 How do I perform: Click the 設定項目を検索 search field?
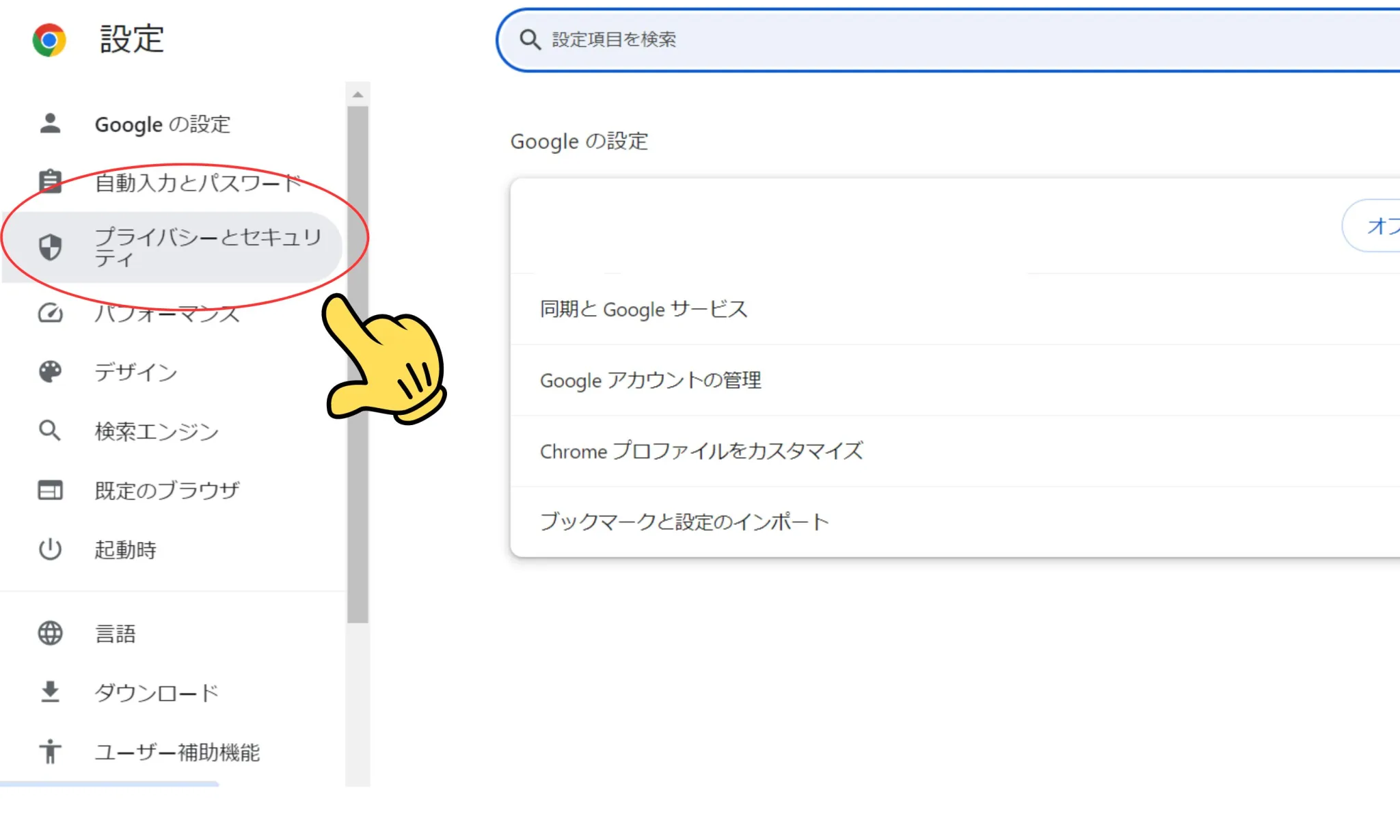pyautogui.click(x=949, y=40)
